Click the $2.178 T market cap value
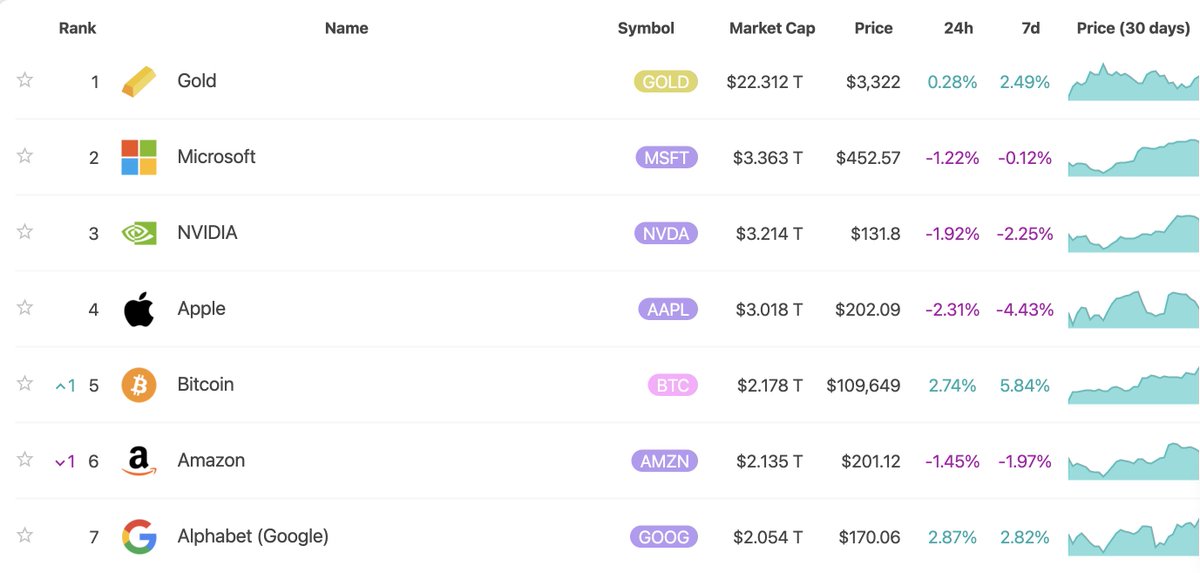The height and width of the screenshot is (573, 1200). pyautogui.click(x=770, y=386)
